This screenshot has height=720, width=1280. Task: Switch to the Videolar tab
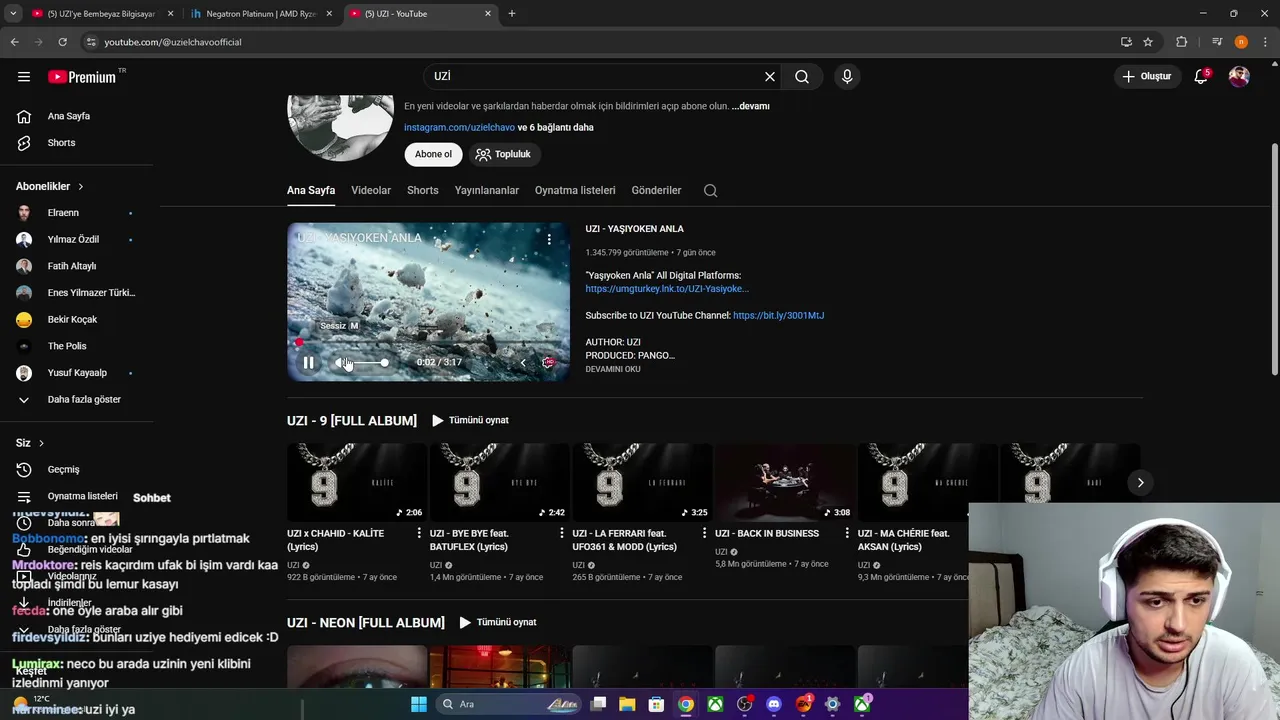[x=371, y=190]
